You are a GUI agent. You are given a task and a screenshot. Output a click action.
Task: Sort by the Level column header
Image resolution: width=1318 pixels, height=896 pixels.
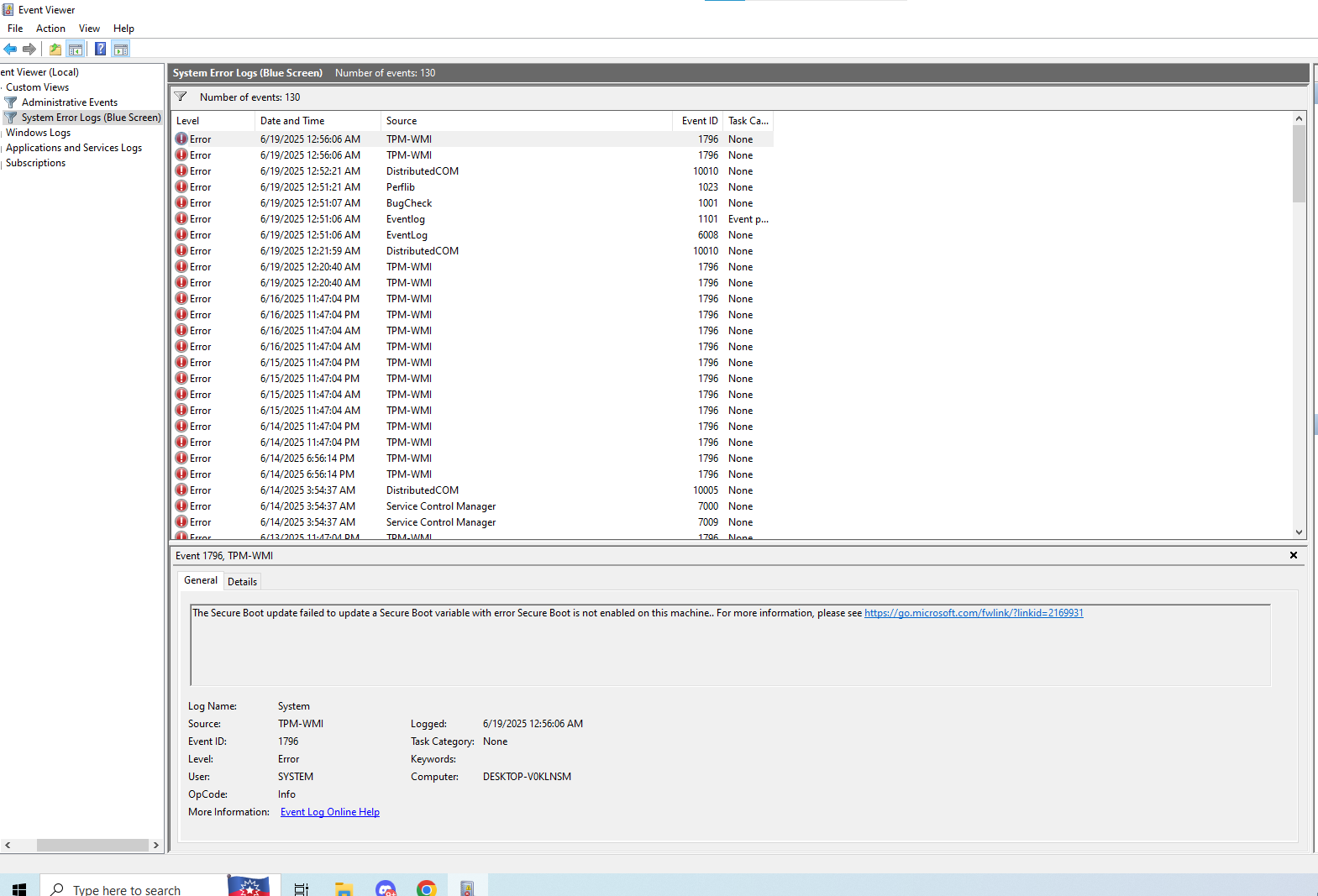tap(213, 121)
